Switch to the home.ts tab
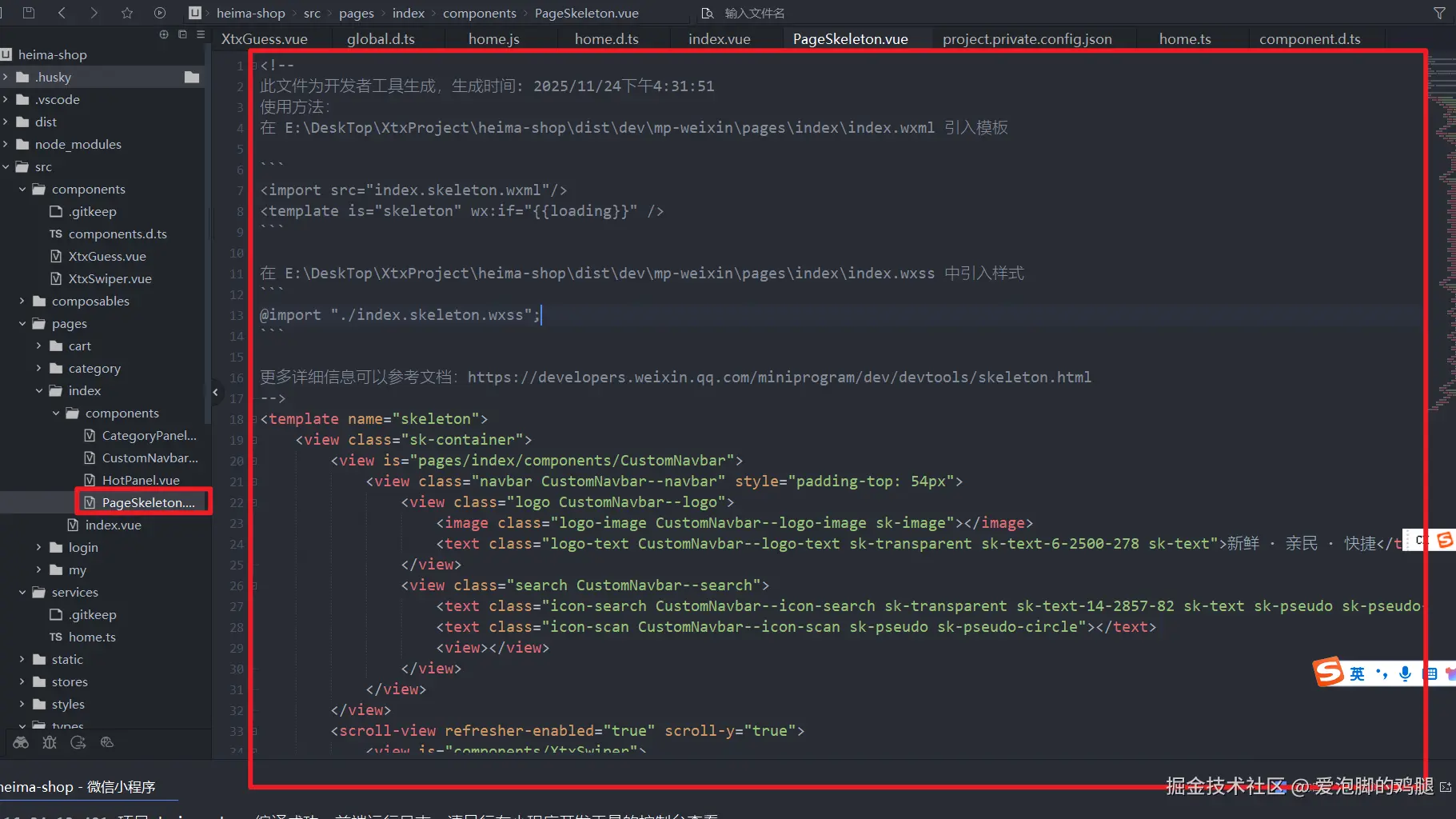This screenshot has width=1456, height=819. pos(1185,38)
